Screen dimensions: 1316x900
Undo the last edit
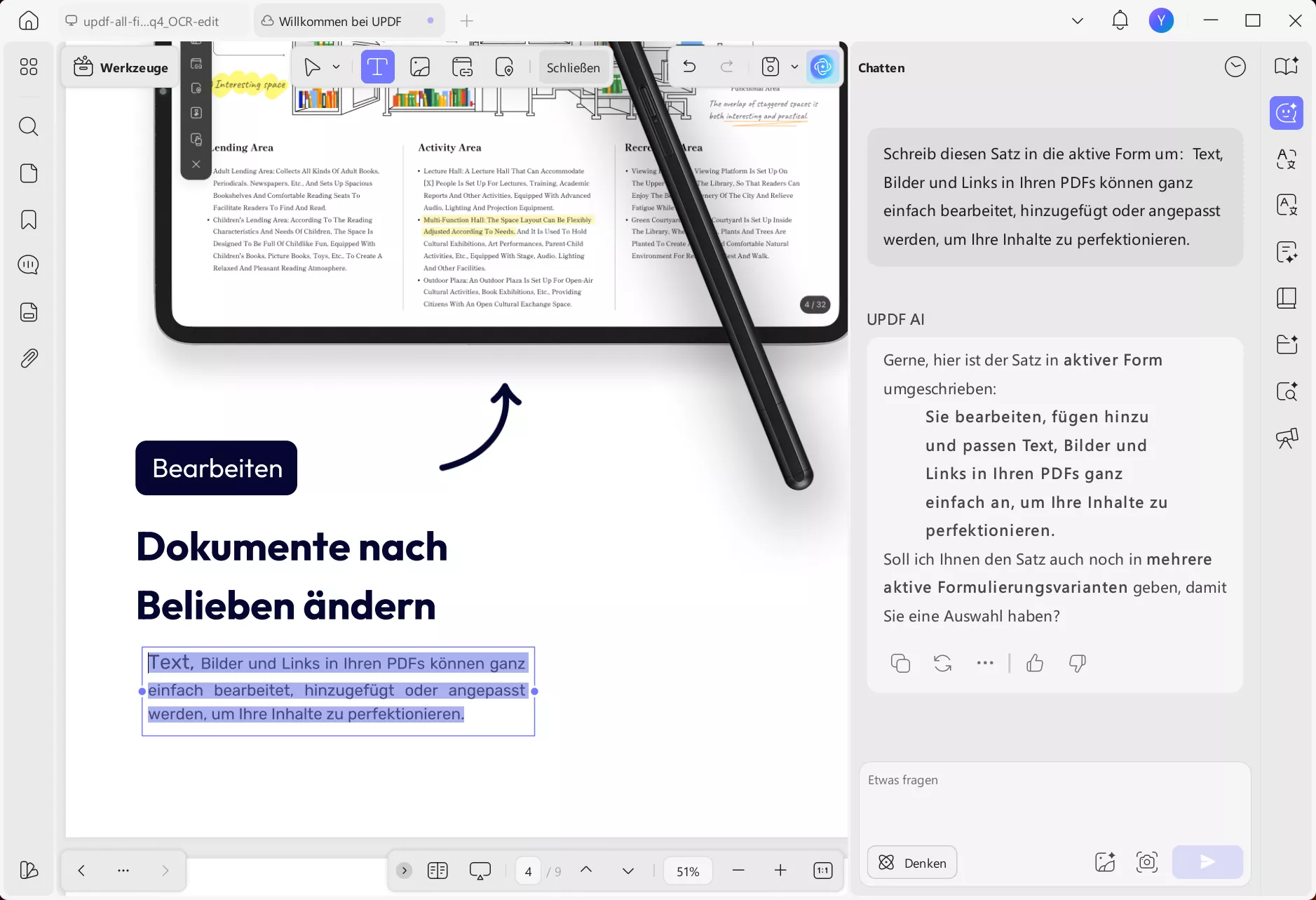click(x=689, y=67)
